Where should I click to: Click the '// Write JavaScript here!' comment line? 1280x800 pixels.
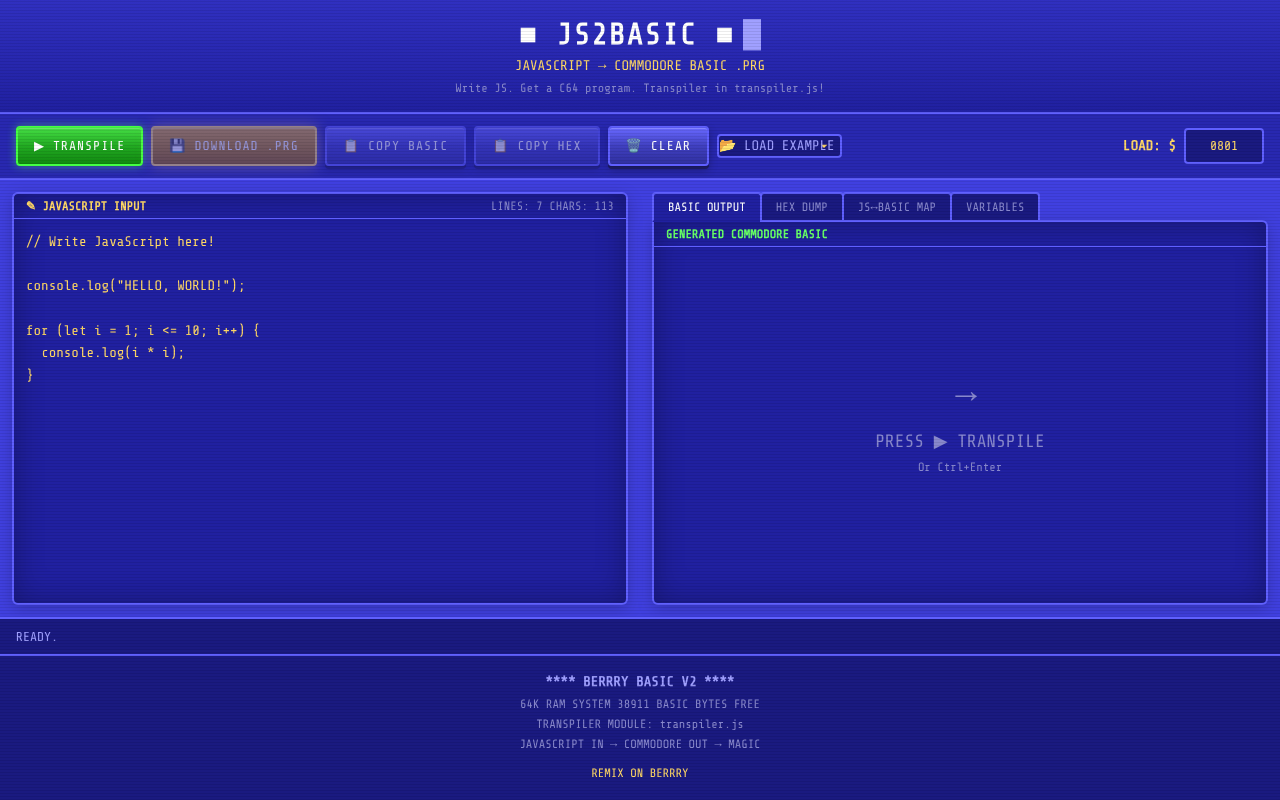tap(121, 242)
